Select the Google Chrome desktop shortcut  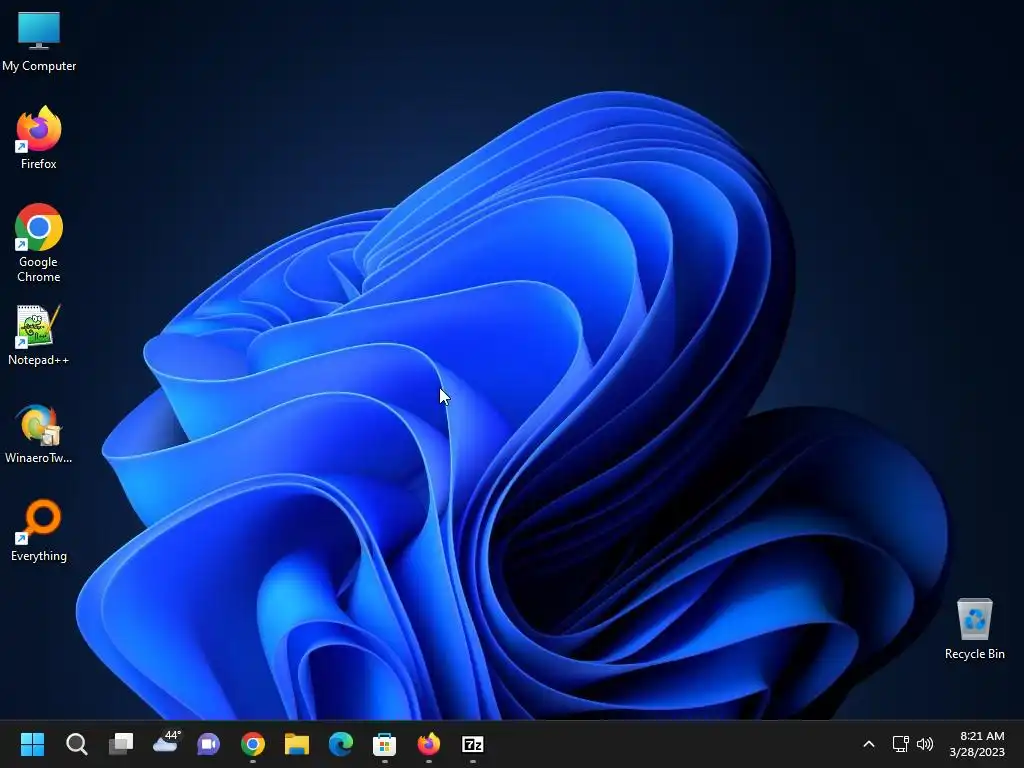coord(39,243)
